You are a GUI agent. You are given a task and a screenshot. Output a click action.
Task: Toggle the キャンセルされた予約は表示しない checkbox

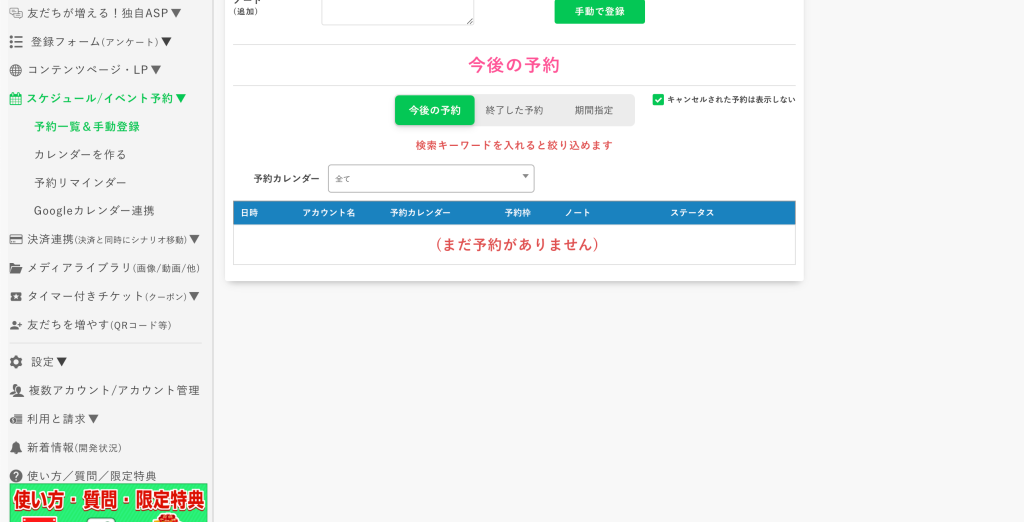[x=658, y=100]
